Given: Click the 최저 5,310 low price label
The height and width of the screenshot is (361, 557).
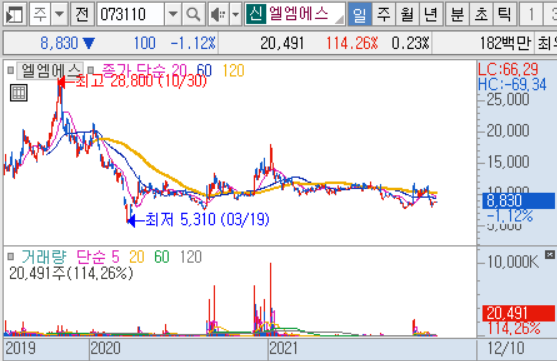Looking at the screenshot, I should [207, 219].
